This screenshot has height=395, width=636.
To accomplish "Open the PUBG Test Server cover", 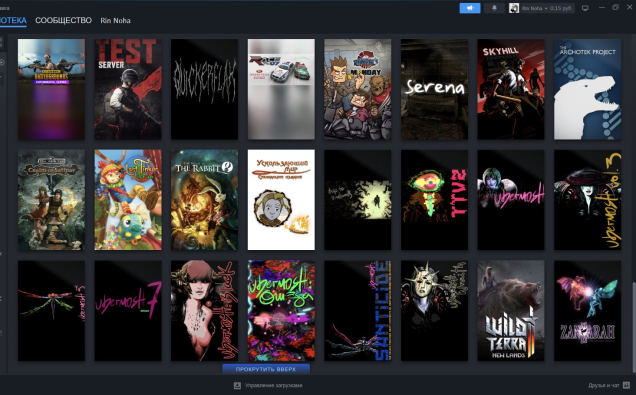I will point(128,89).
